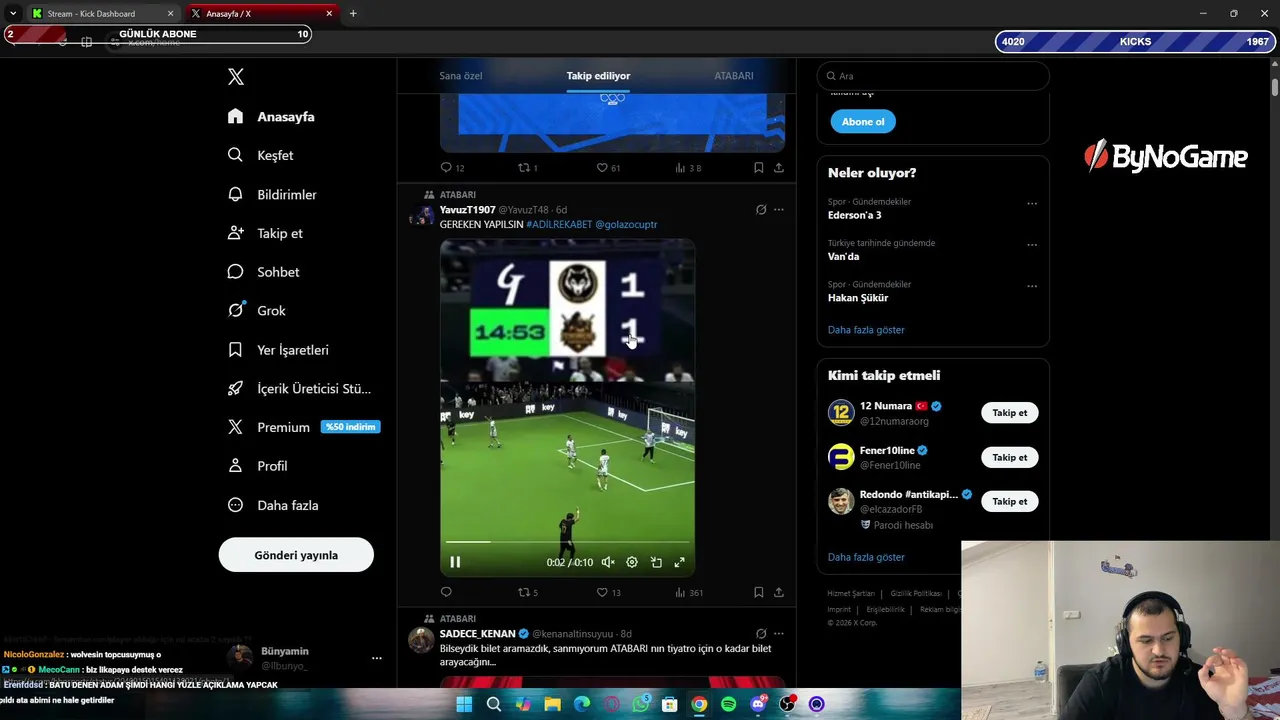
Task: Open Grok icon on YavuzT1907 post
Action: point(761,210)
